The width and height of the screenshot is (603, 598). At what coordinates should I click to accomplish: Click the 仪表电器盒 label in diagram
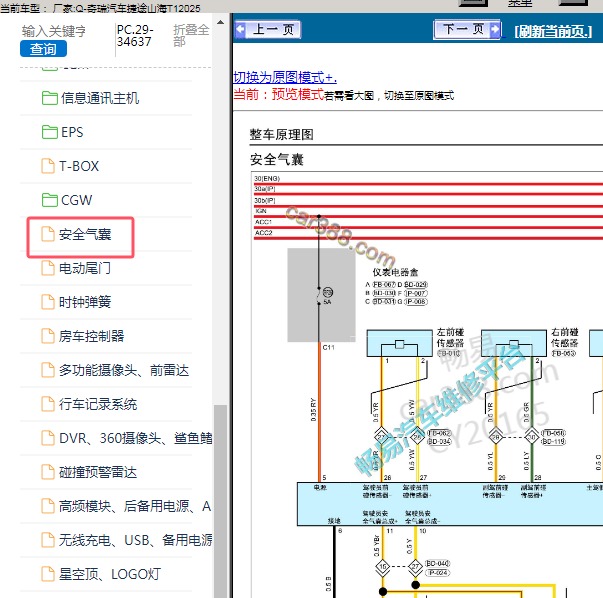click(395, 272)
